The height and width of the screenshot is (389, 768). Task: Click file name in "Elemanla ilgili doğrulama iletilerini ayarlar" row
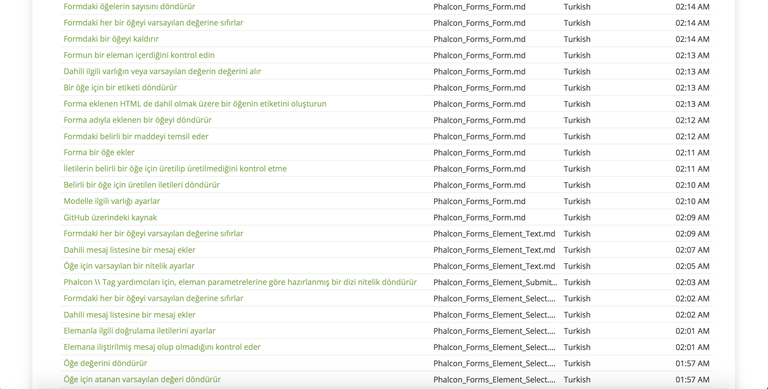pos(494,331)
